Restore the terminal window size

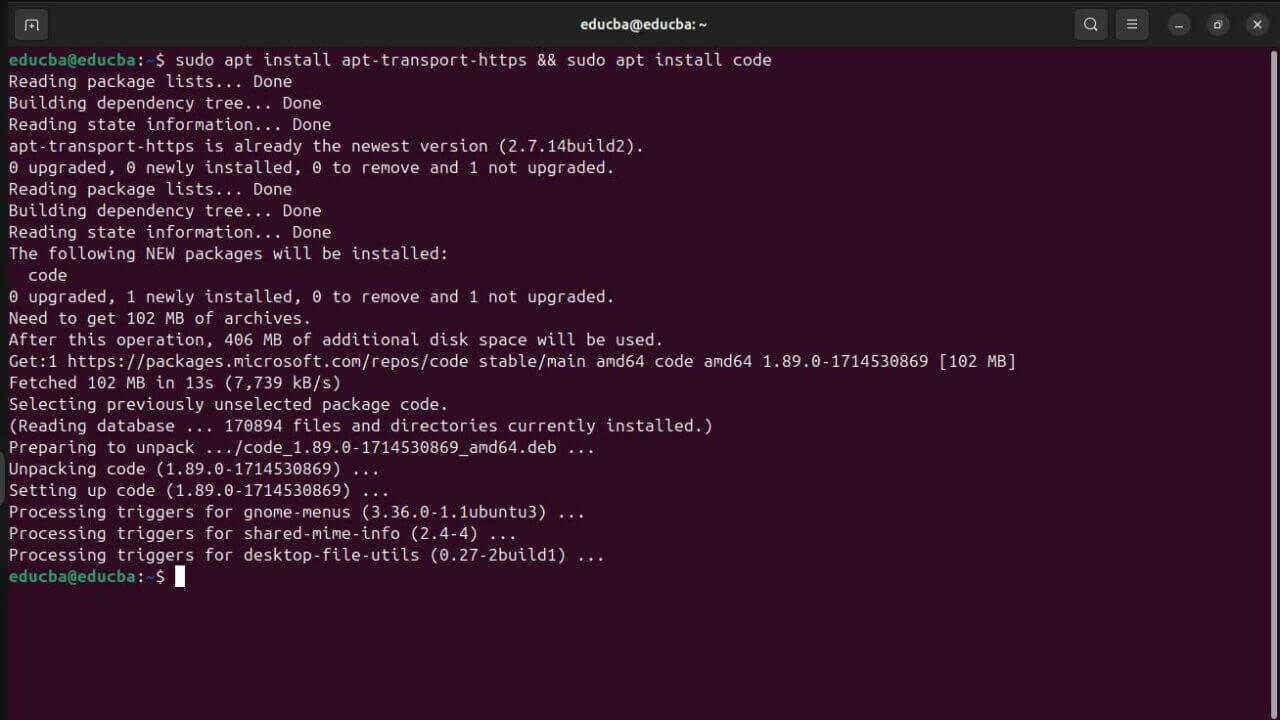[1218, 24]
